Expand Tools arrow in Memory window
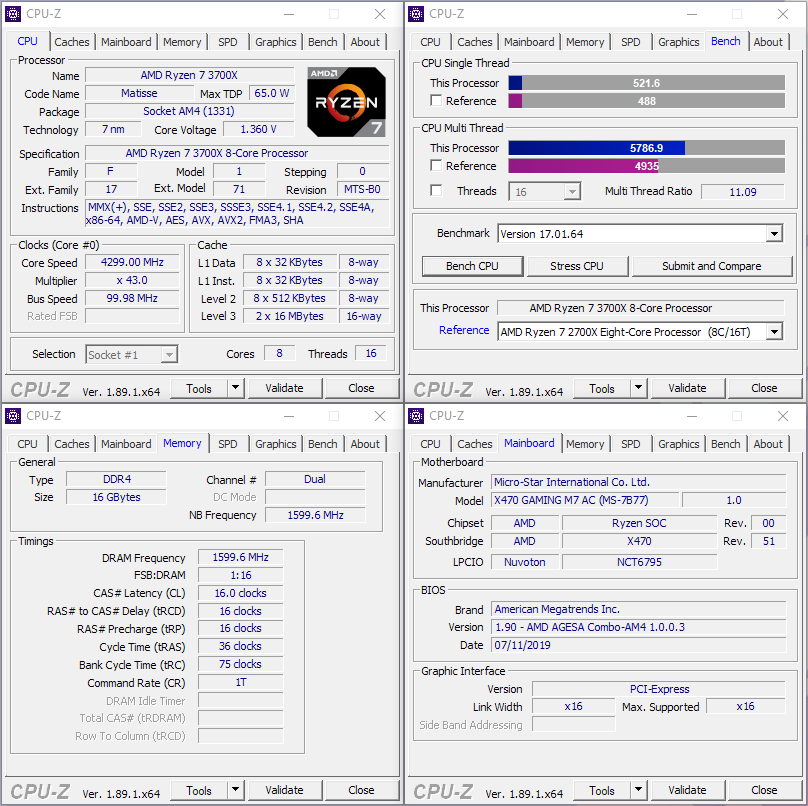Image resolution: width=808 pixels, height=806 pixels. [235, 790]
